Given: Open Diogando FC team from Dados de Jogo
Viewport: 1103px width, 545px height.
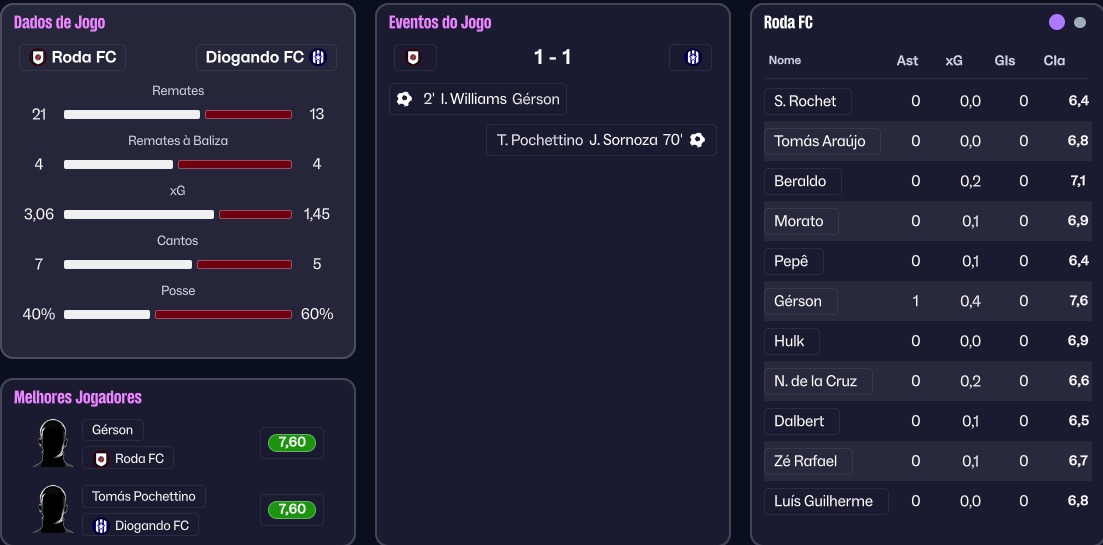Looking at the screenshot, I should (x=266, y=57).
